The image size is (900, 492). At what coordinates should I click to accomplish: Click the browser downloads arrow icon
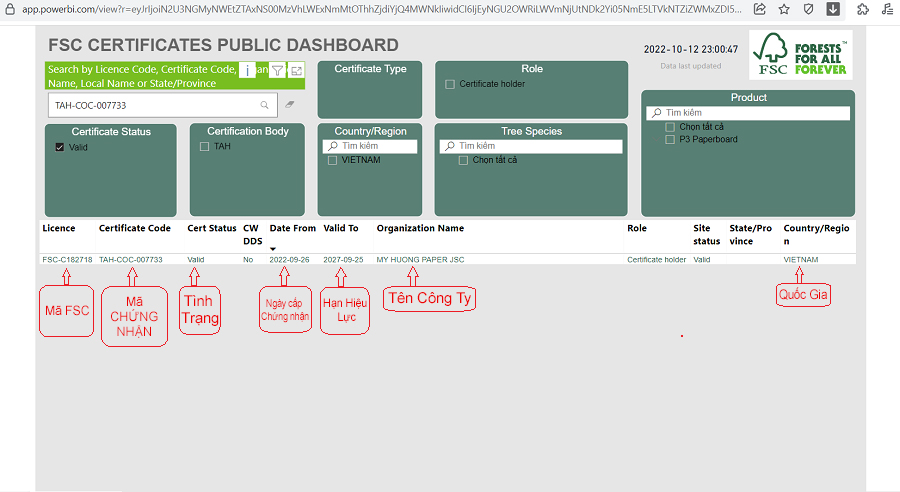click(x=833, y=9)
